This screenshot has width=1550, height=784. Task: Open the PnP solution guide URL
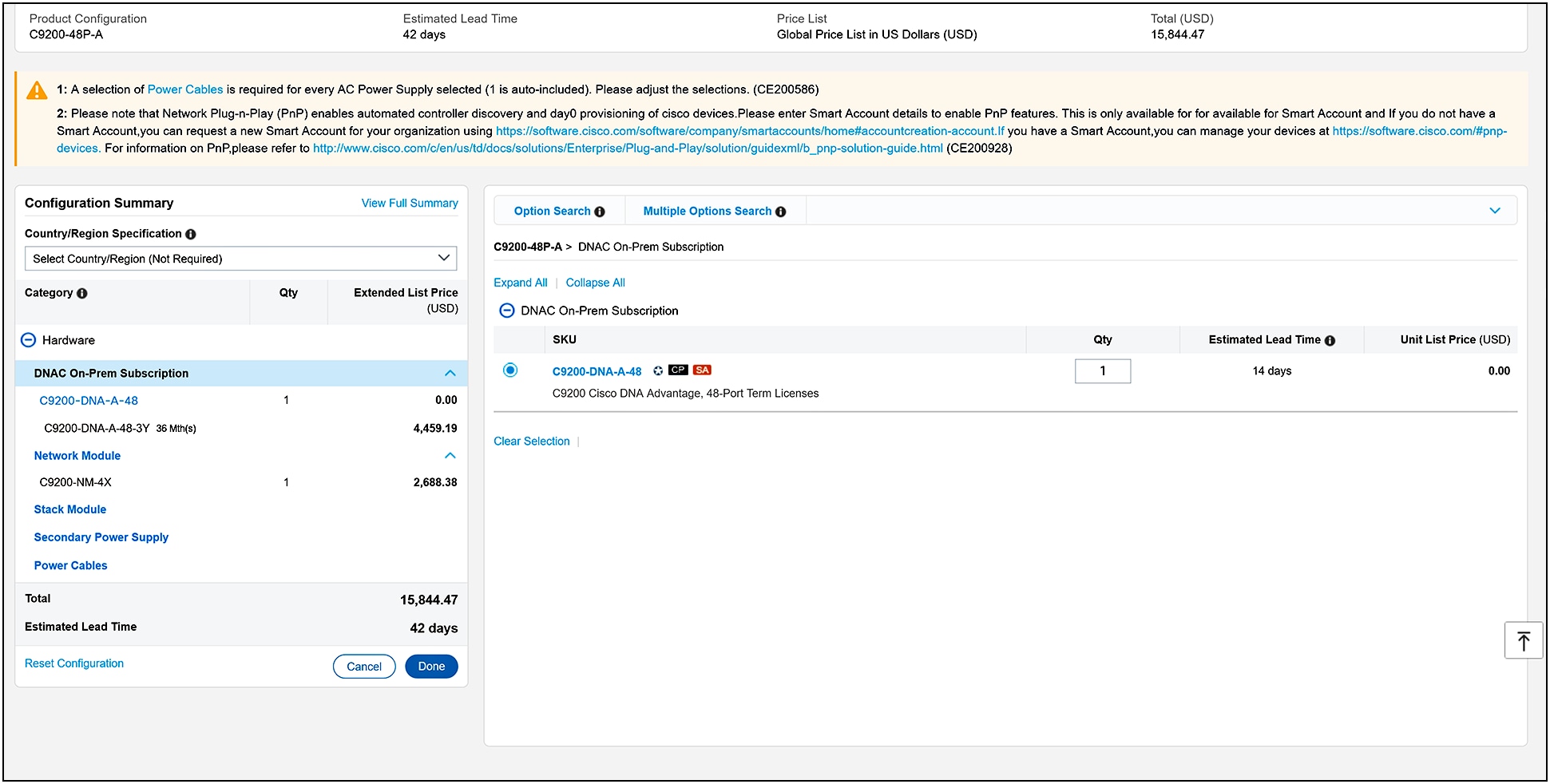click(x=628, y=148)
